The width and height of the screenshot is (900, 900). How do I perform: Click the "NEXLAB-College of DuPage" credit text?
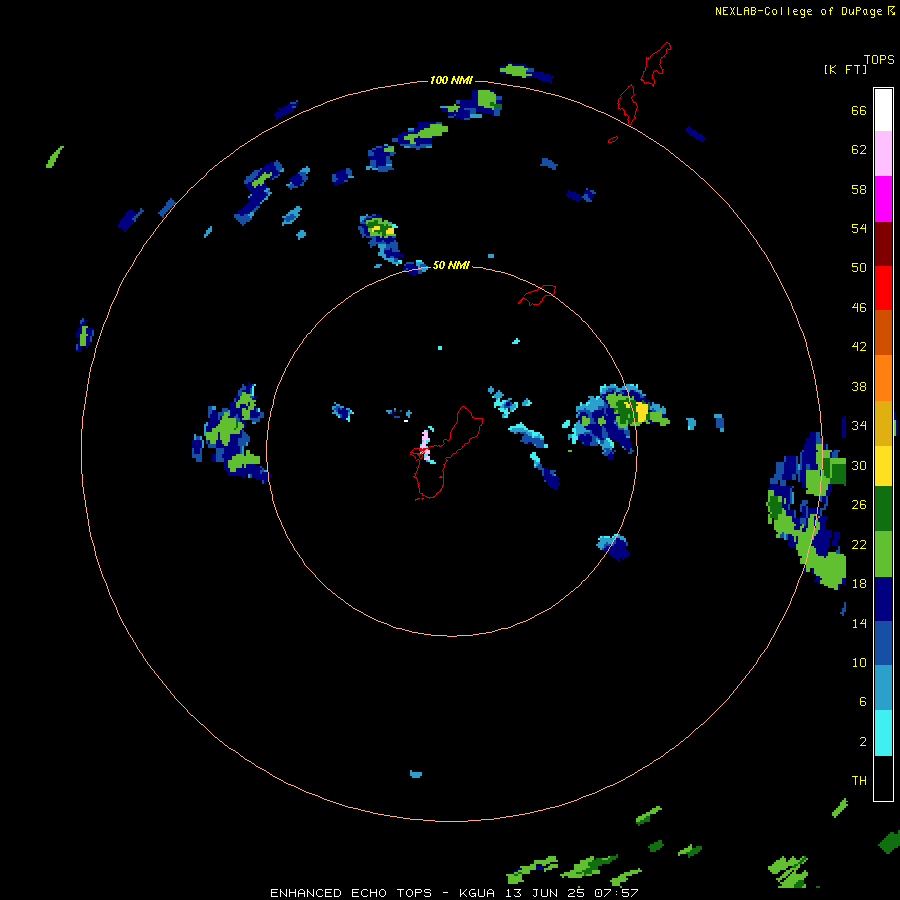798,11
